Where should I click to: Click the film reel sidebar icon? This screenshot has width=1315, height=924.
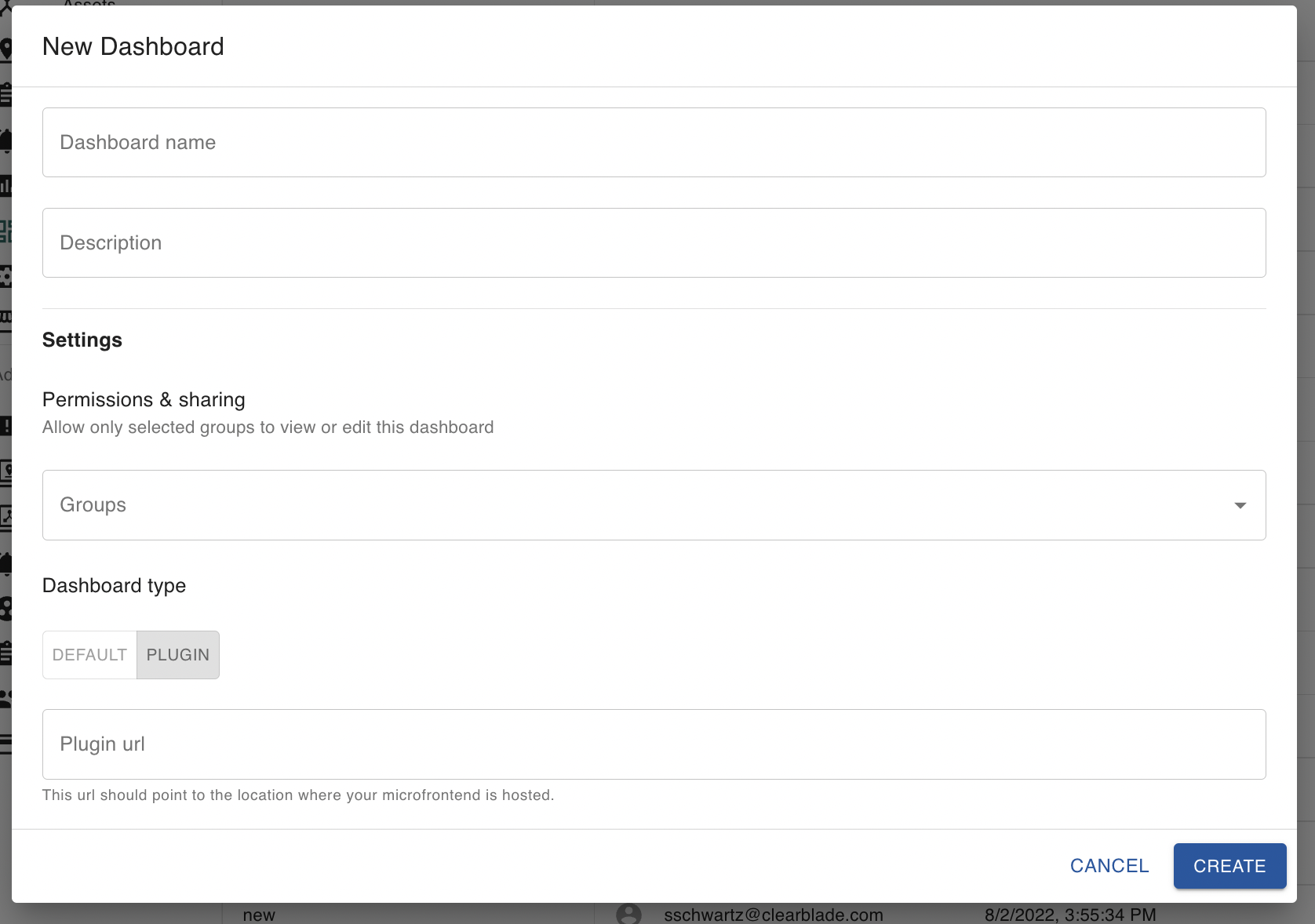(5, 609)
